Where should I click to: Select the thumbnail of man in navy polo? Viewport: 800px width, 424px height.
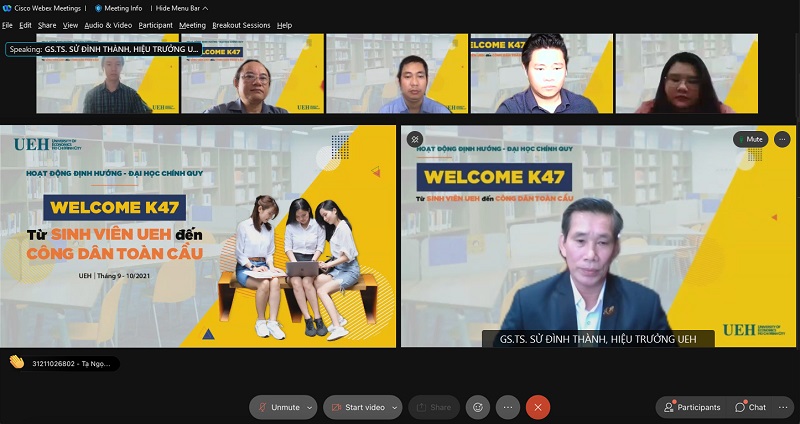click(542, 73)
